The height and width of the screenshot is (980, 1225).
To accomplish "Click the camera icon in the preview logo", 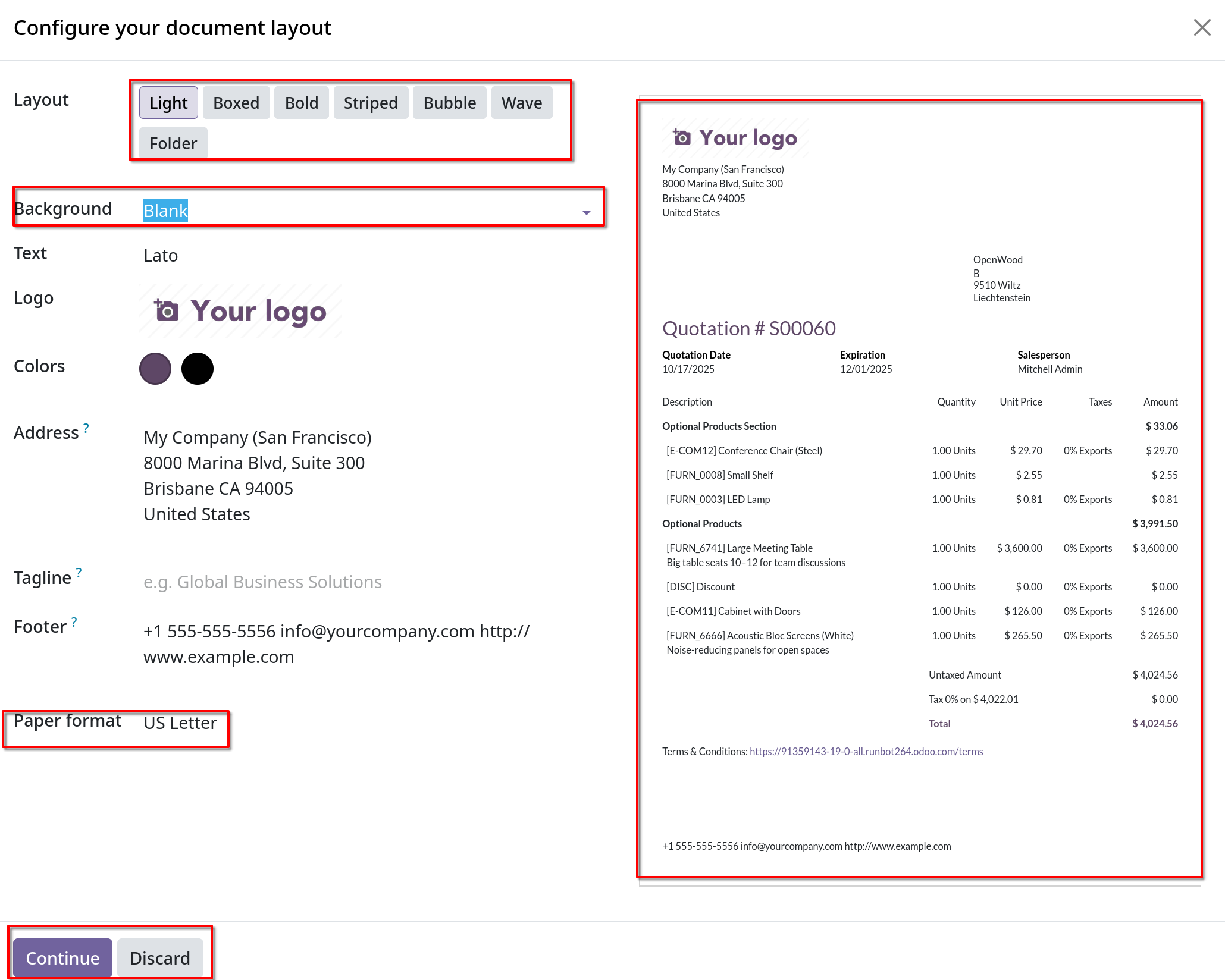I will coord(682,137).
